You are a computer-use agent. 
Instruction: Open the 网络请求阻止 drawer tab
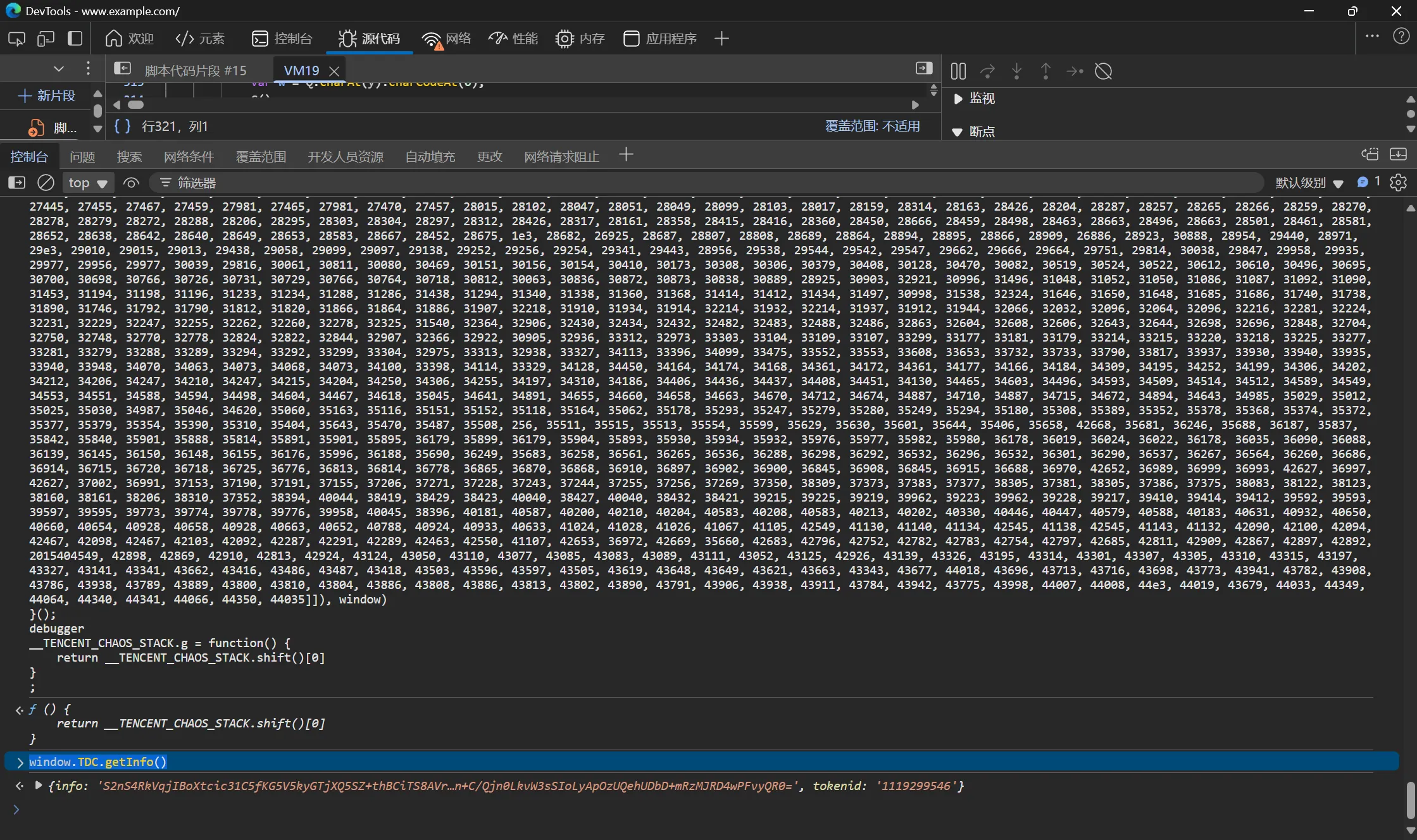pyautogui.click(x=561, y=156)
